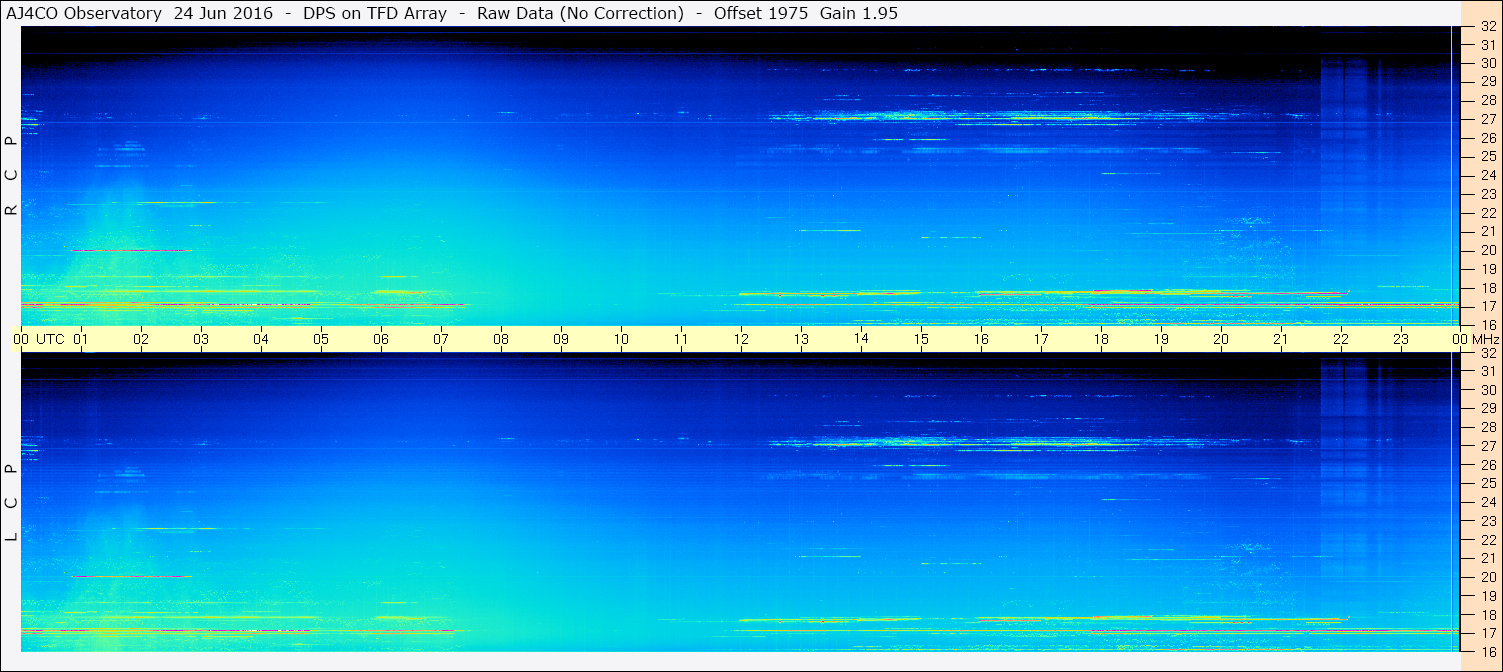The width and height of the screenshot is (1503, 672).
Task: Select hour '22' on the time axis
Action: (1341, 339)
